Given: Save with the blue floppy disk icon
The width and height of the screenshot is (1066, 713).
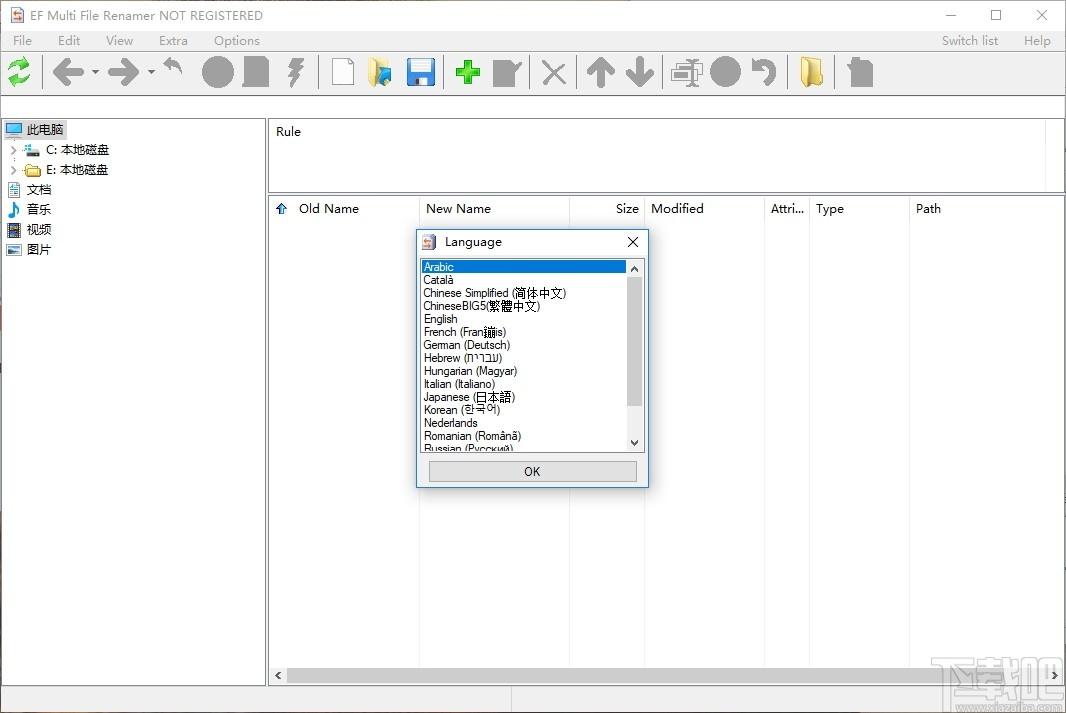Looking at the screenshot, I should click(x=421, y=72).
